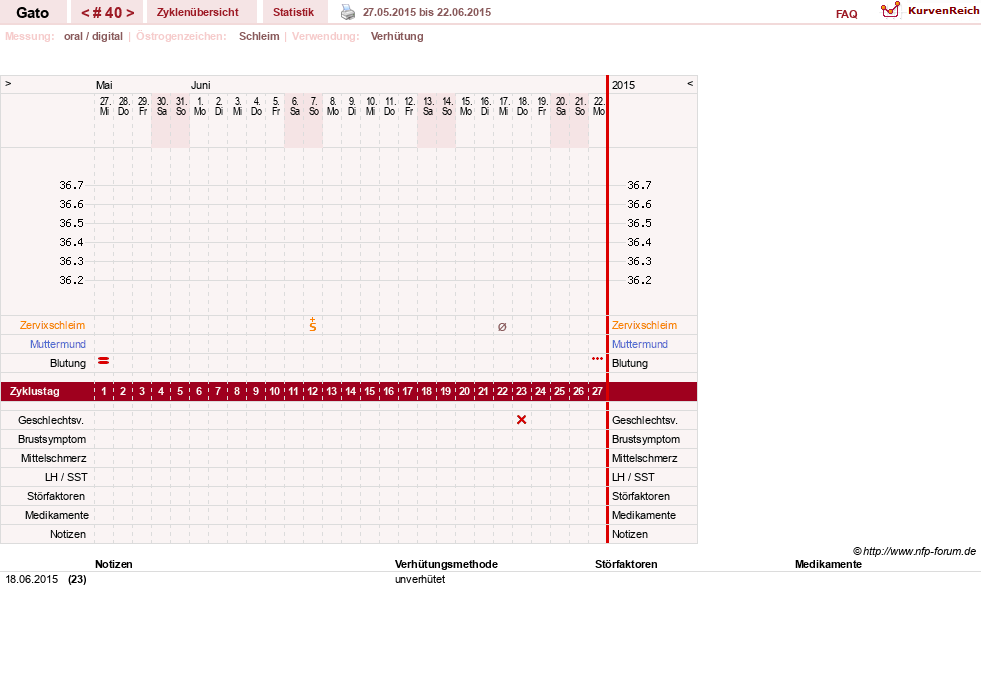
Task: Open the Statistik tab
Action: (x=293, y=12)
